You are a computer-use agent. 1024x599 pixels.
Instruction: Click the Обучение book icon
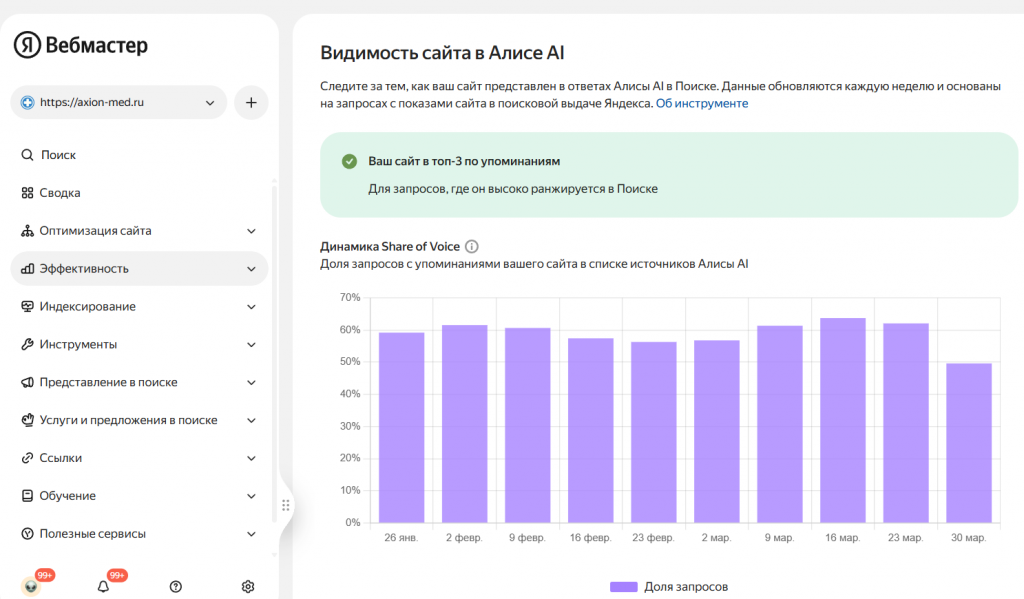coord(27,496)
